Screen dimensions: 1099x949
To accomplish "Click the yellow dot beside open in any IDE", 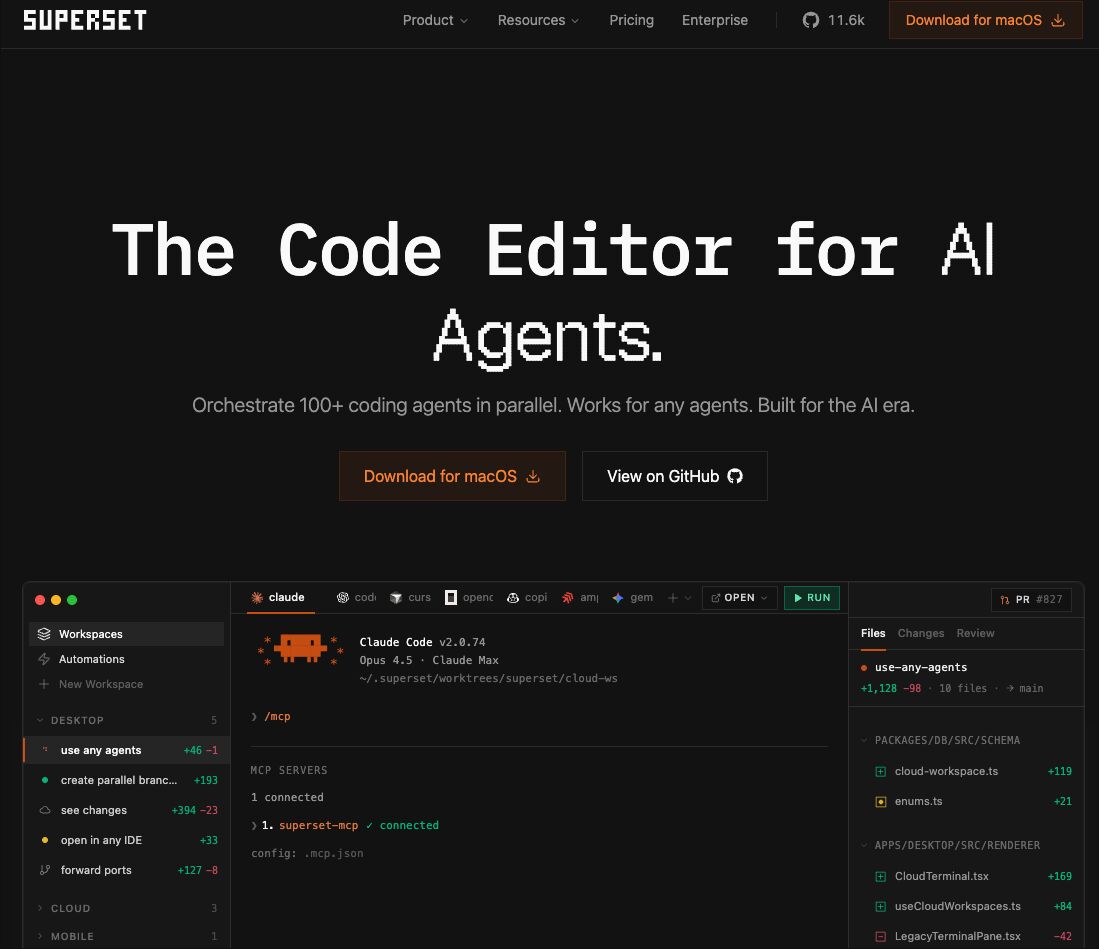I will tap(45, 840).
